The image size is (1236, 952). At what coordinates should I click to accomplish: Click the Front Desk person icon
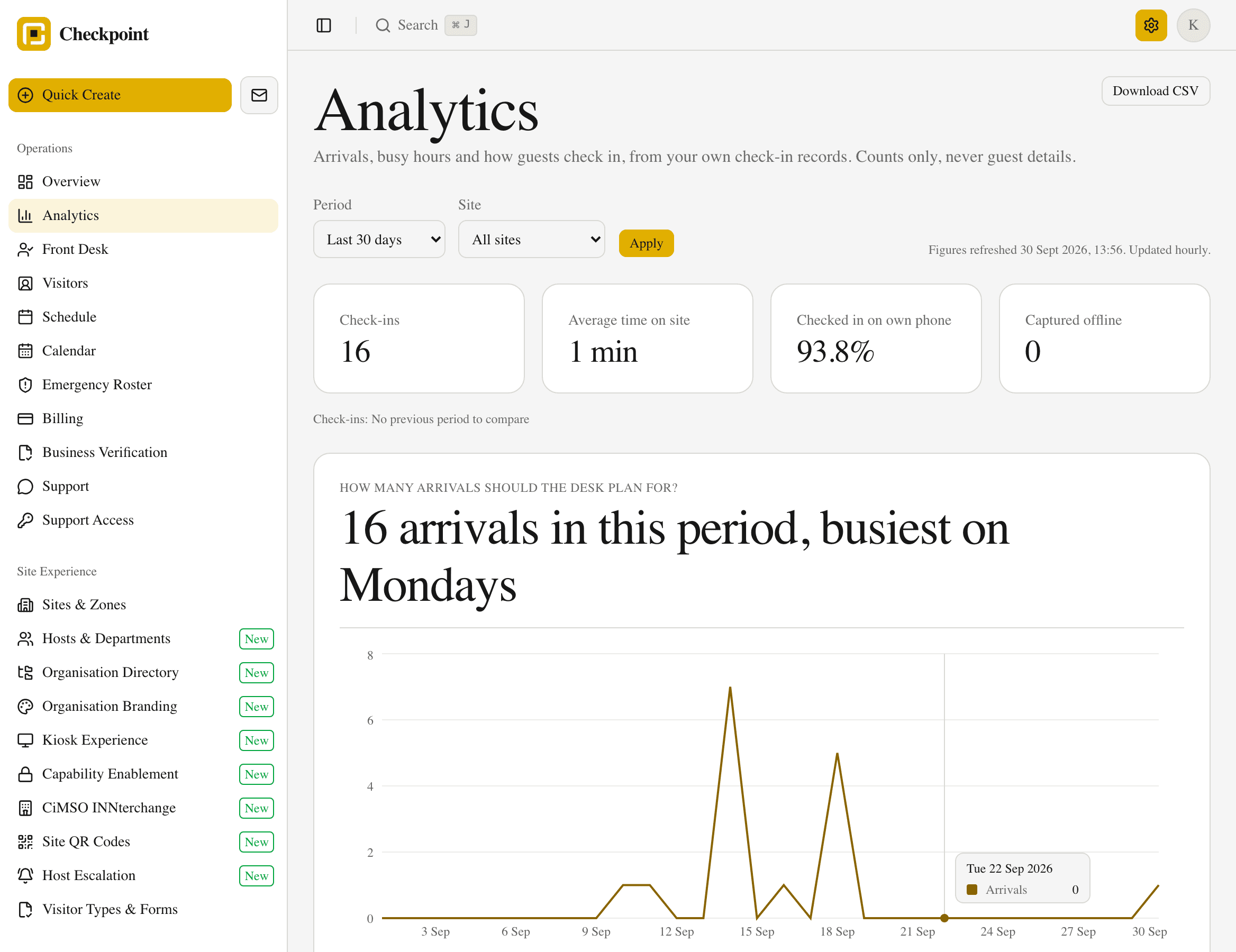[x=25, y=250]
